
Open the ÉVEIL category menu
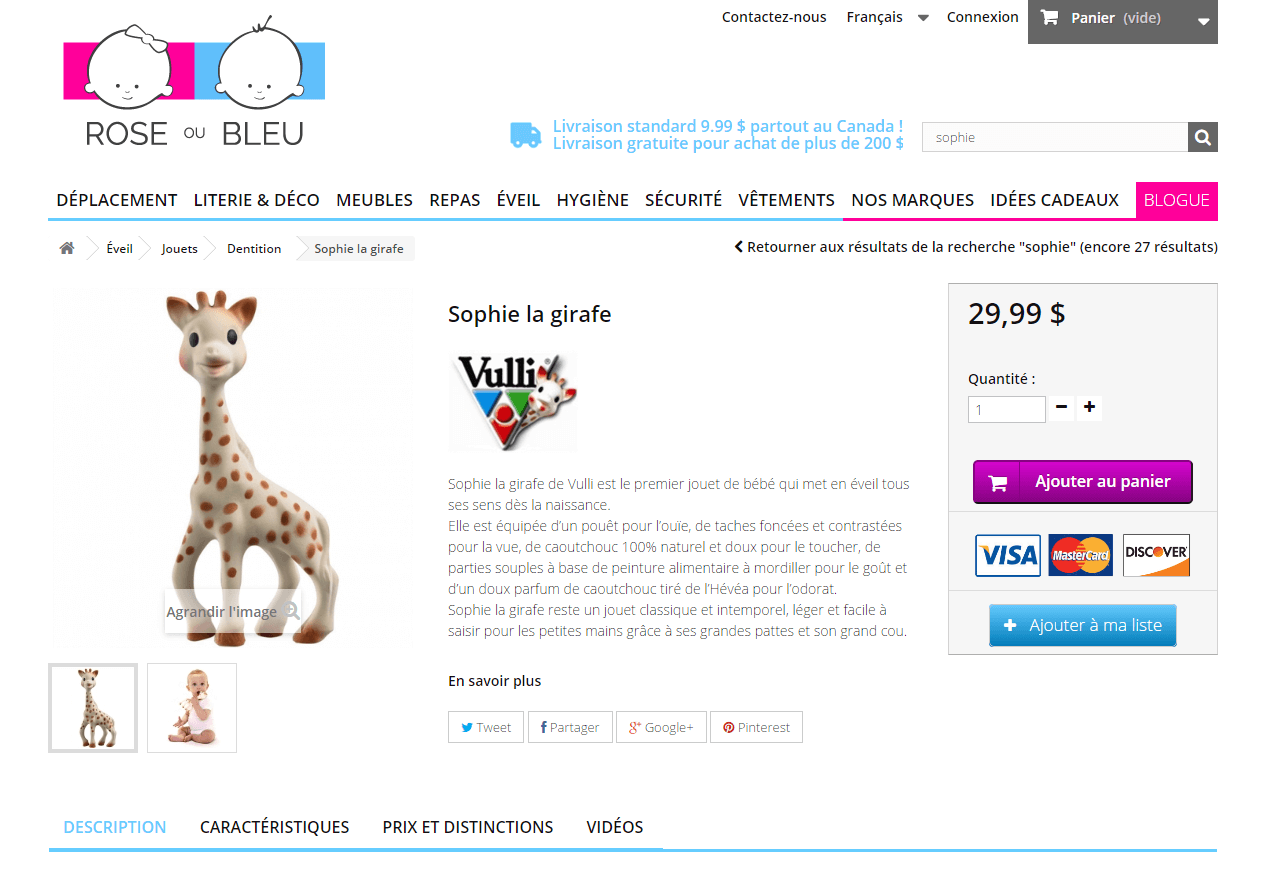point(518,200)
